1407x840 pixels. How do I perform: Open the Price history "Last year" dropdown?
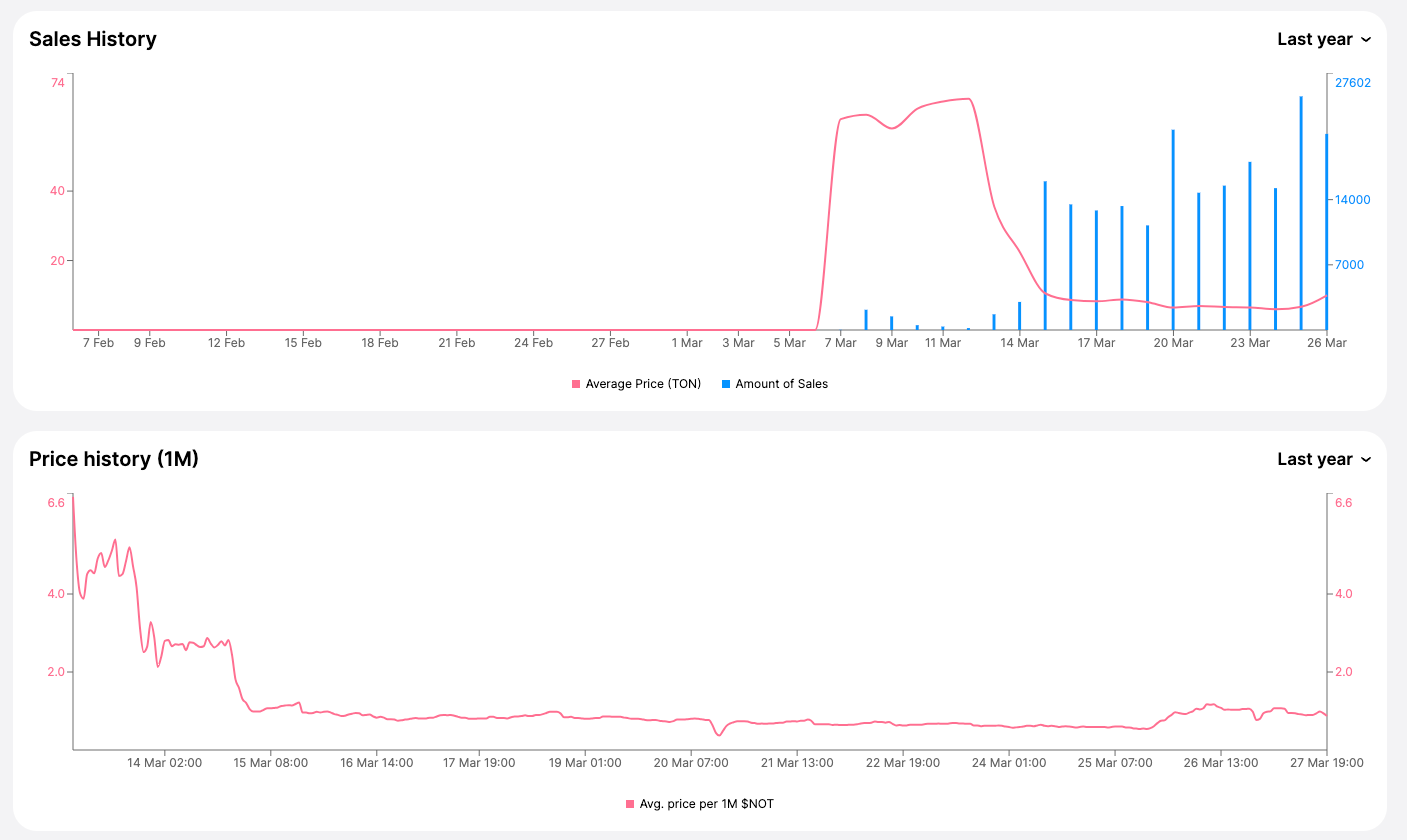1323,459
